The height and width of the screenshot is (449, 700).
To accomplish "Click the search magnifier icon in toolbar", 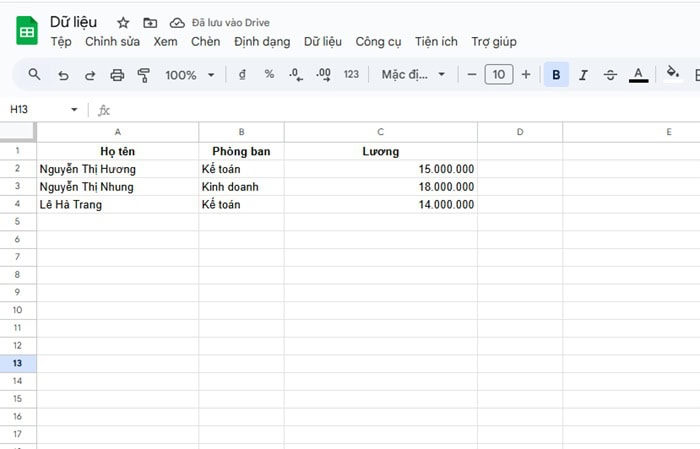I will [34, 75].
